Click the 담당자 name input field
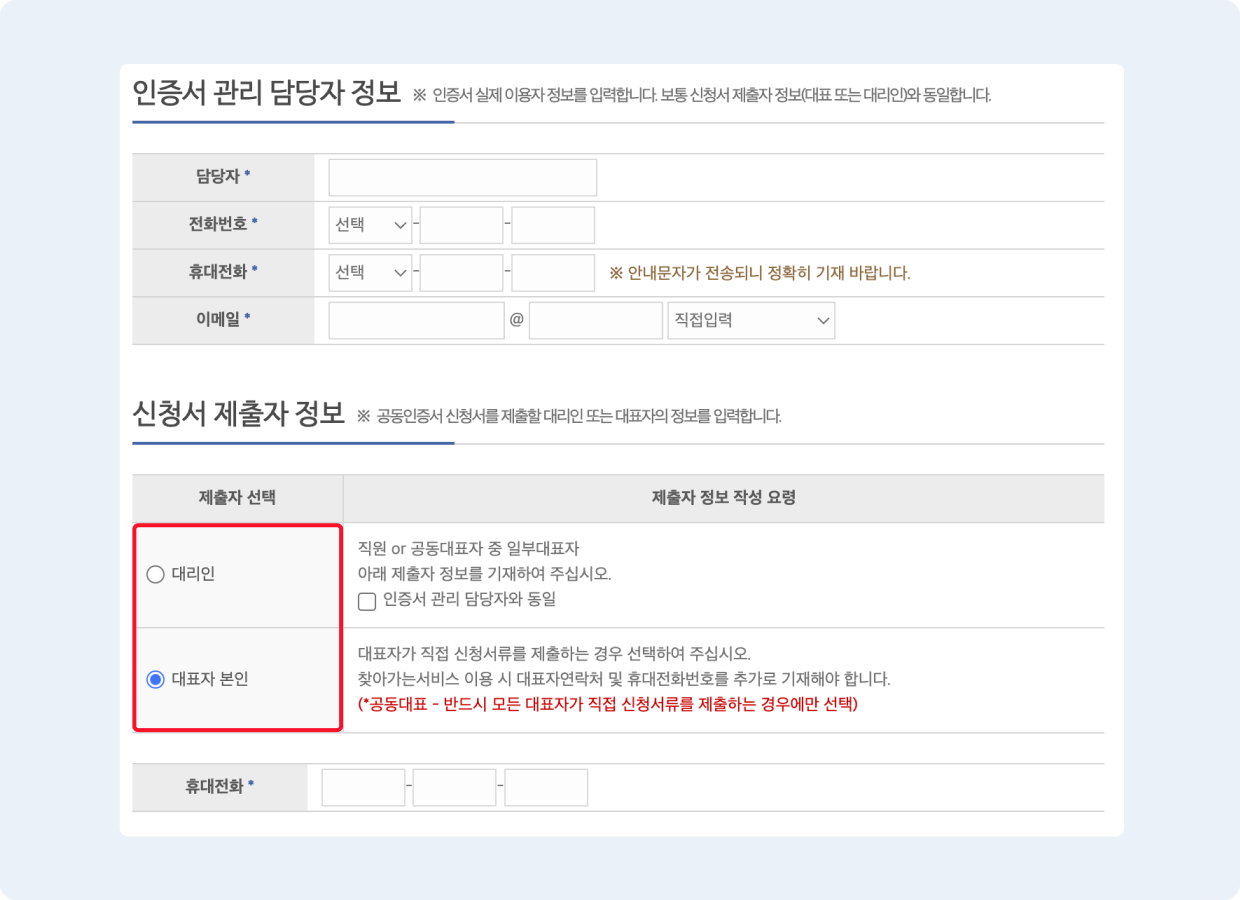The height and width of the screenshot is (900, 1240). pos(461,176)
